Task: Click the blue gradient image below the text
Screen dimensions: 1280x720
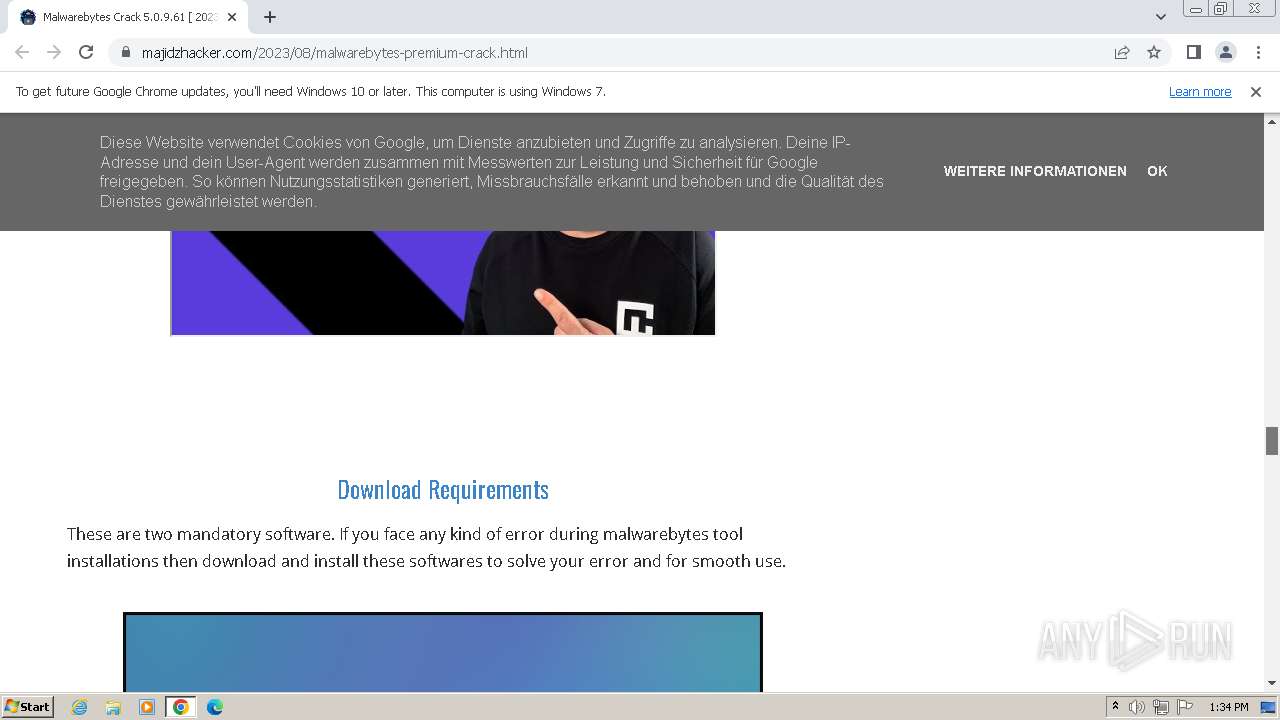Action: (x=443, y=652)
